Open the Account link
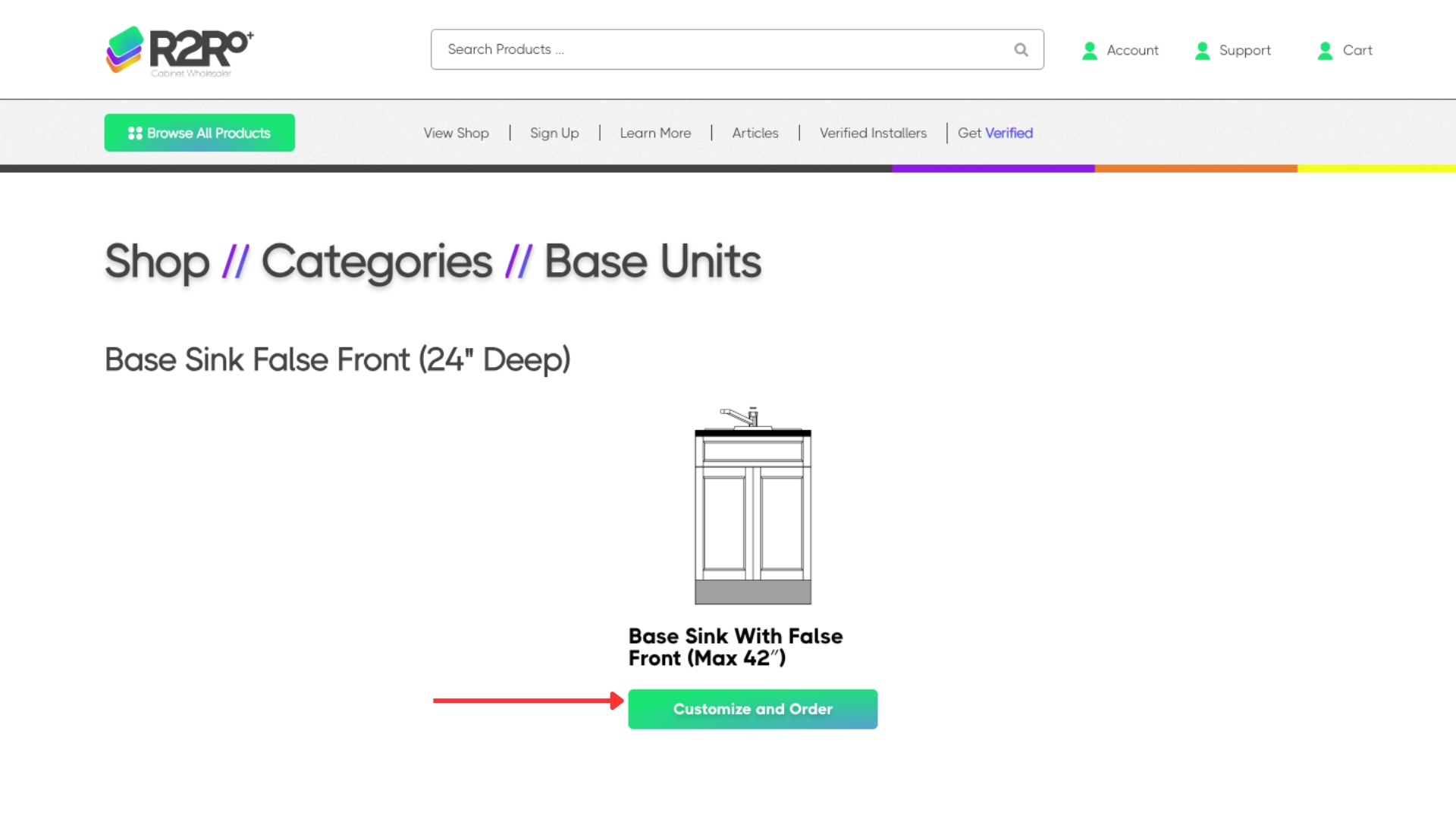 (1132, 51)
